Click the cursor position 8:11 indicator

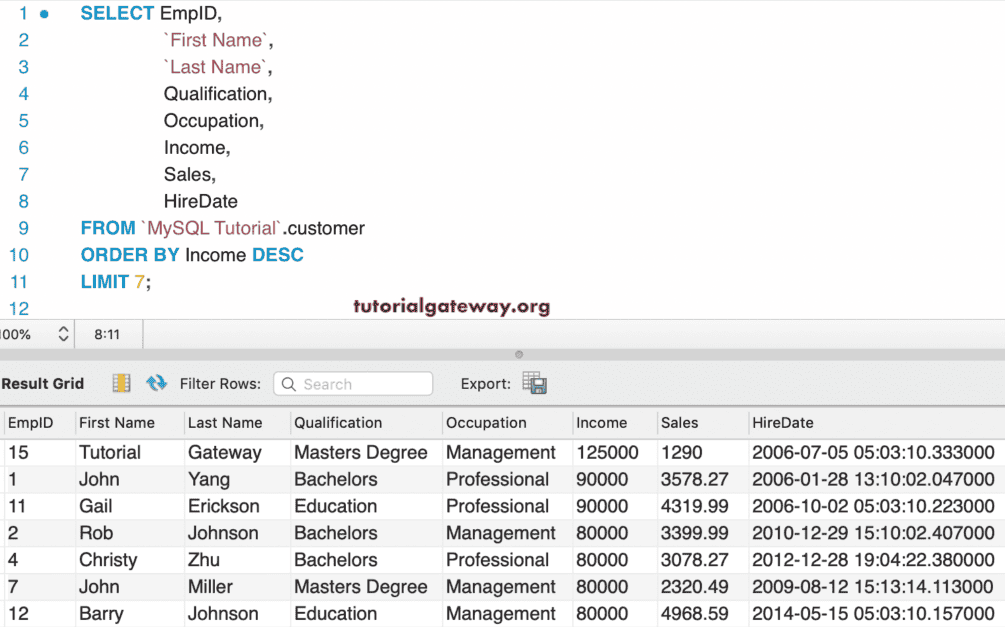pos(107,334)
